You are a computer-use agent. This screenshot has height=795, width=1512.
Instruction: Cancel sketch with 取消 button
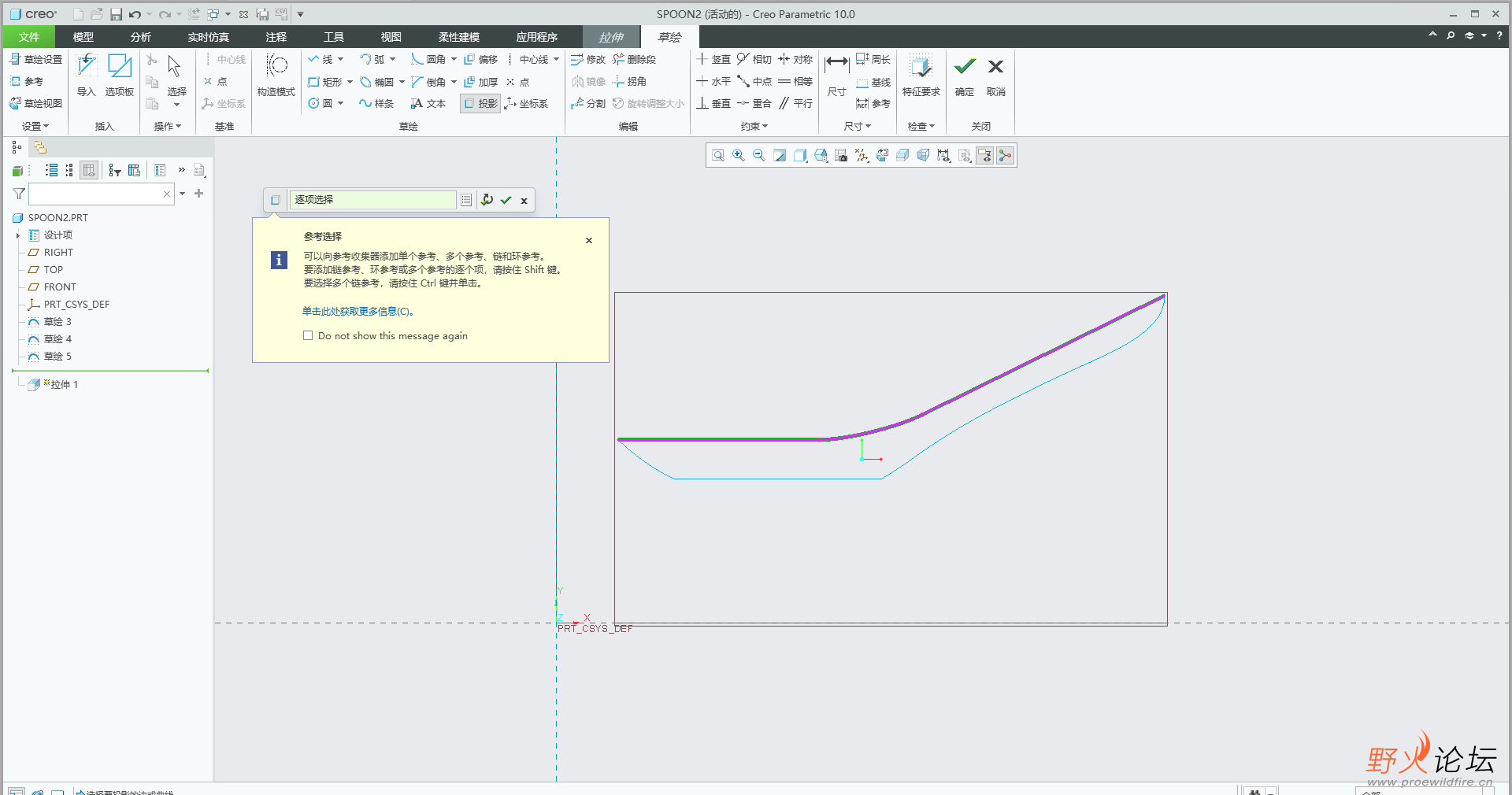996,75
